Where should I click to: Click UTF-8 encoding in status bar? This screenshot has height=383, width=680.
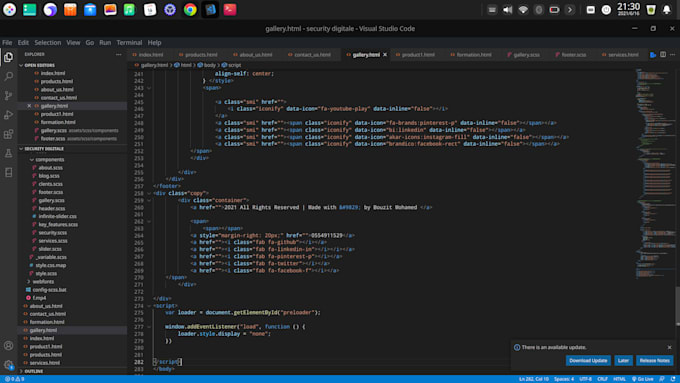(x=585, y=379)
